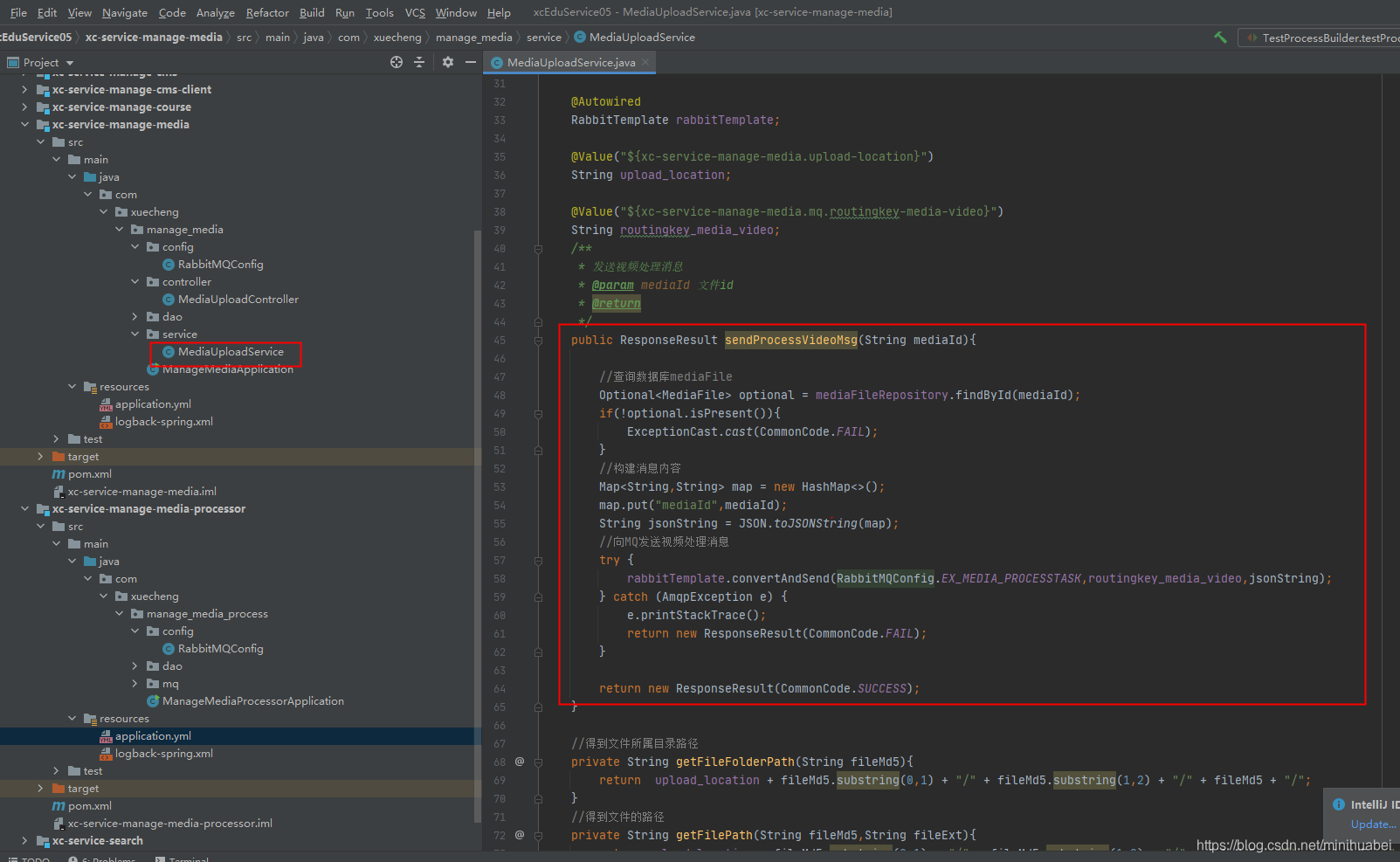Expand xc-service-search module

point(24,841)
